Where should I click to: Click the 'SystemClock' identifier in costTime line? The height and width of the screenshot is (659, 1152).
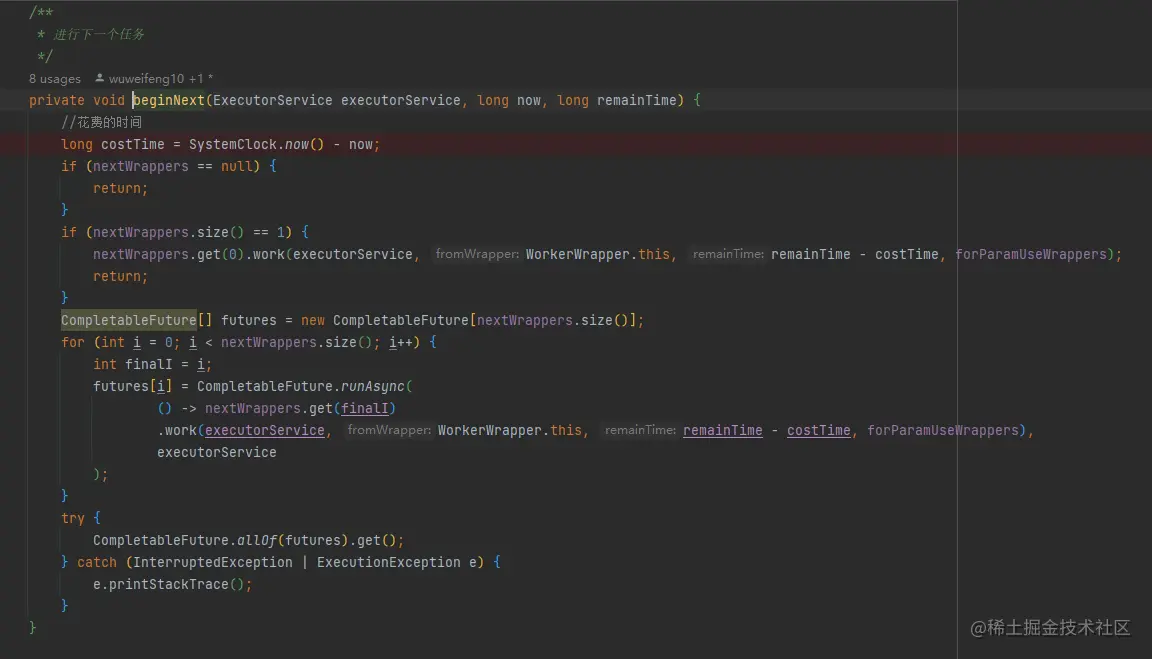pos(233,145)
